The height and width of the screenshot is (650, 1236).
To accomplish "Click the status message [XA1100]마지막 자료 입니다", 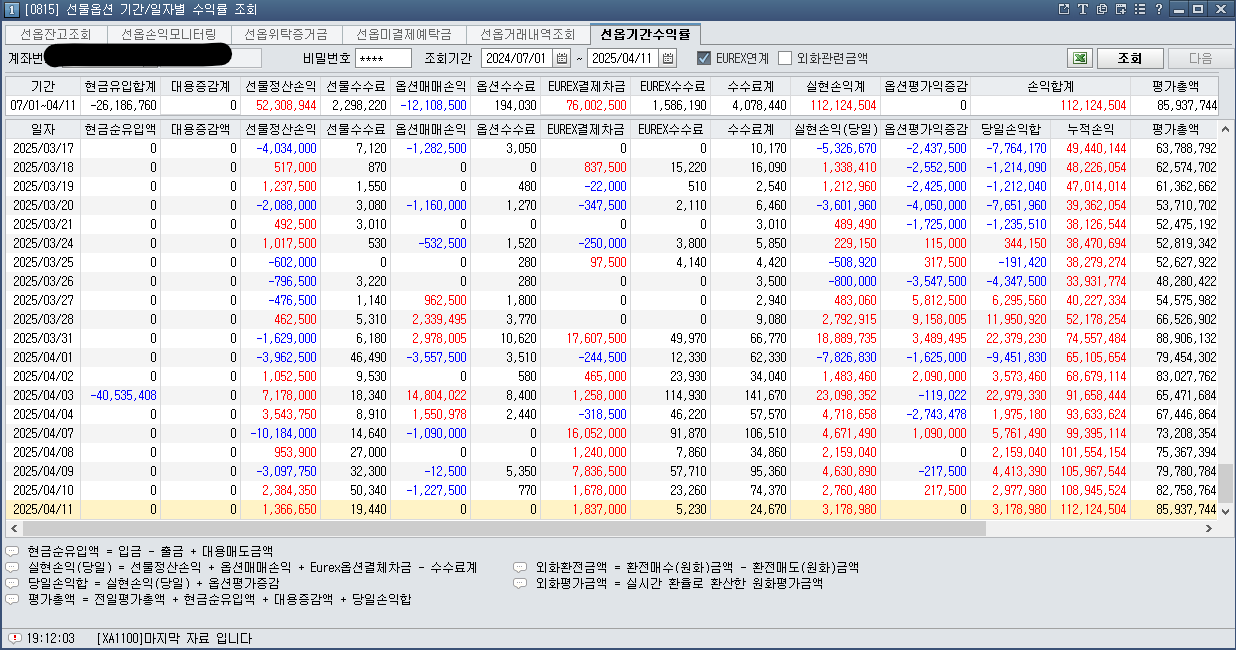I will 174,638.
